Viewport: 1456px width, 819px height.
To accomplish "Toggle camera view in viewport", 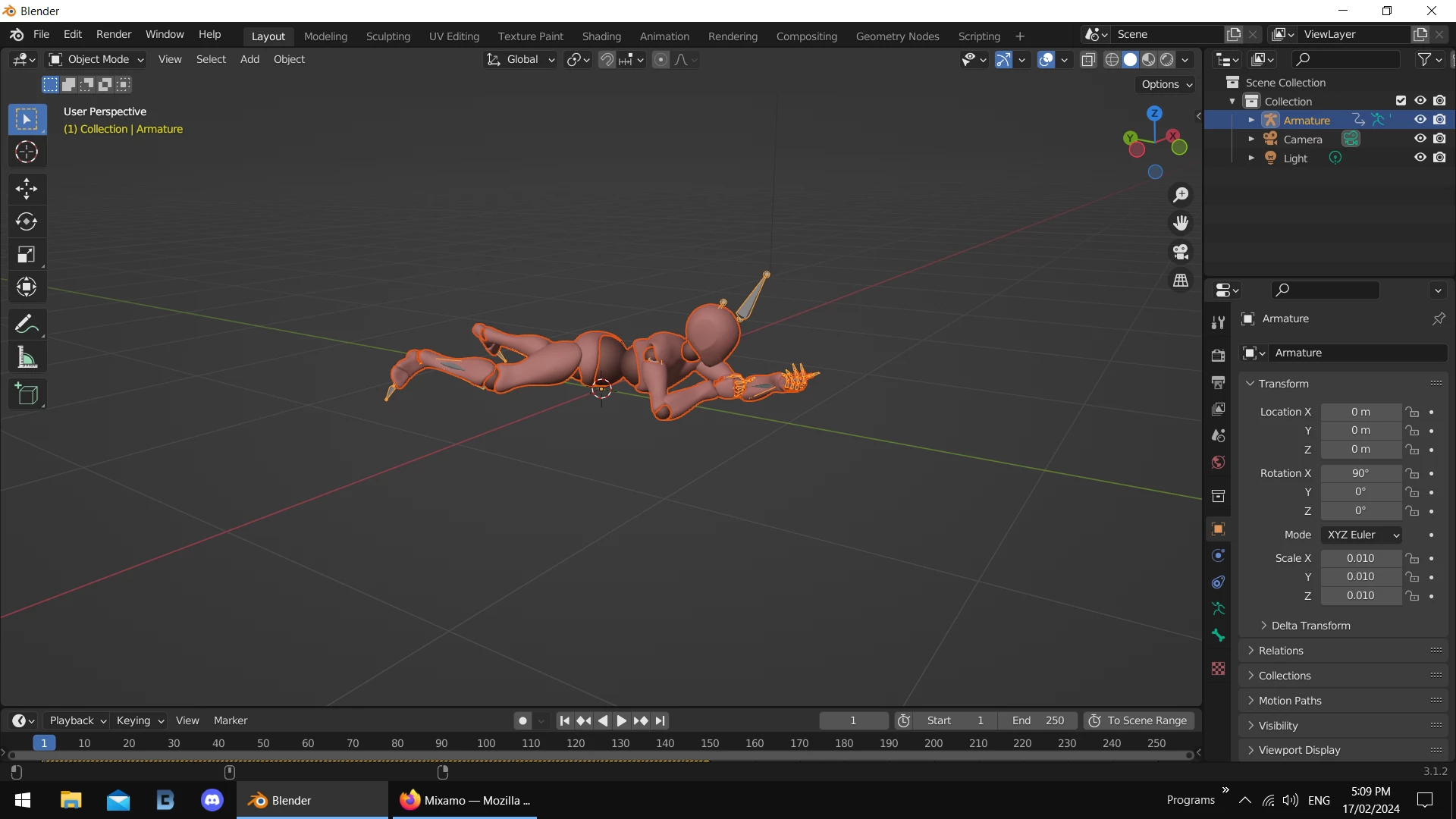I will (1181, 252).
